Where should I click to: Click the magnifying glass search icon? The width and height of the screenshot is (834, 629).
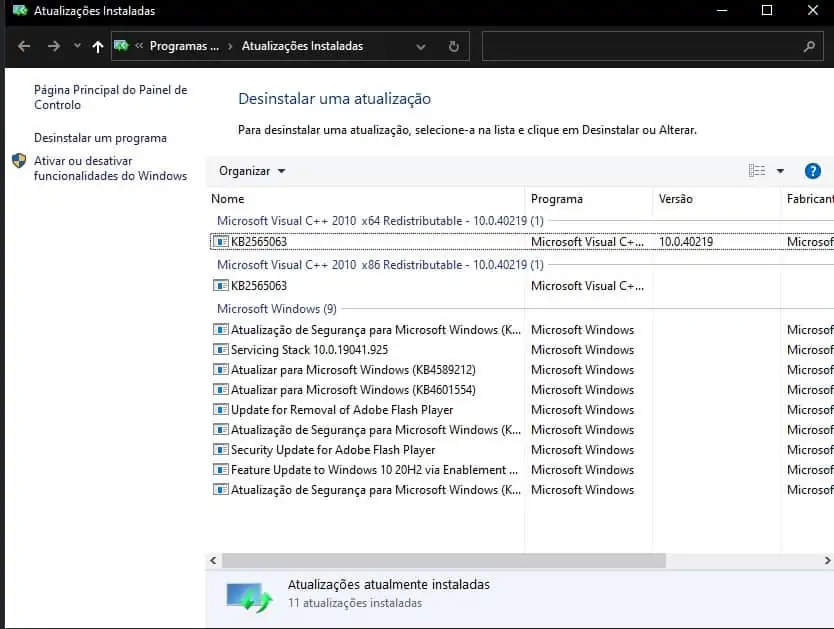[810, 47]
